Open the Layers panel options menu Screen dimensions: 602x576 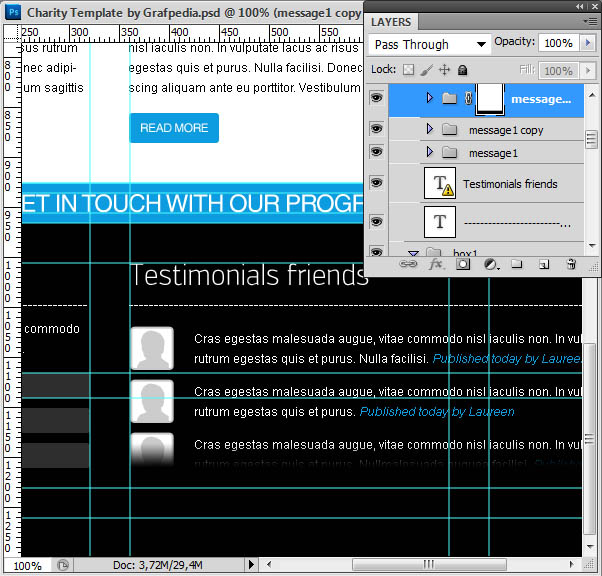click(x=590, y=22)
